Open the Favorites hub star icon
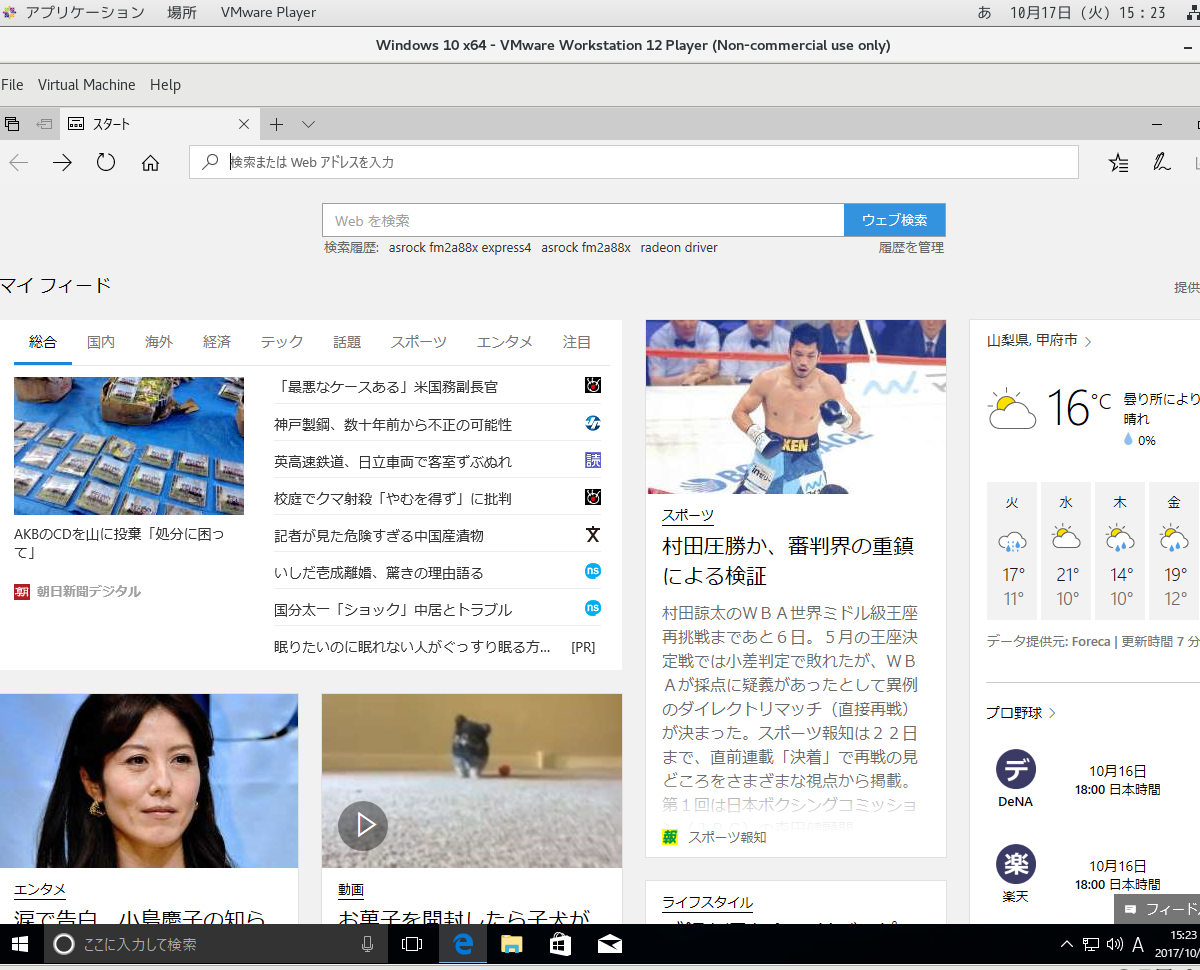 [1118, 162]
